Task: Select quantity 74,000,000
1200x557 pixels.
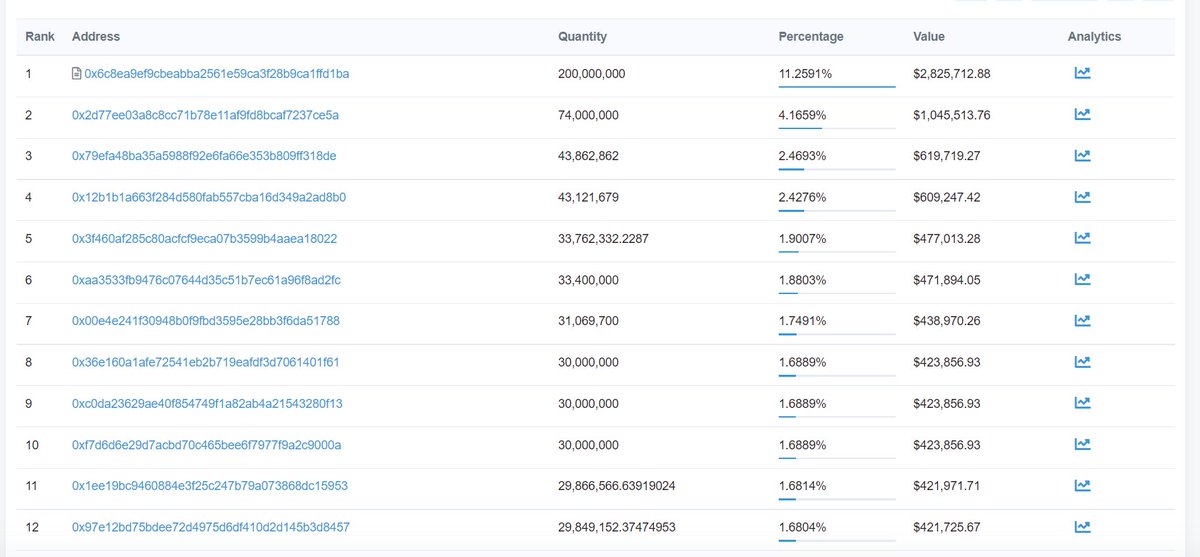Action: tap(588, 115)
